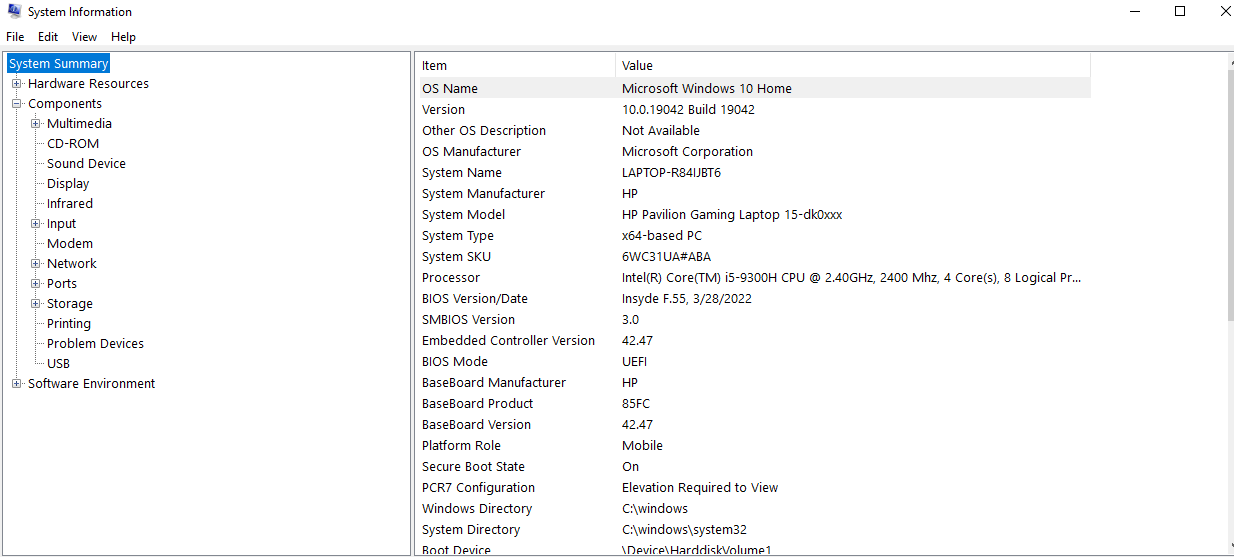Open the File menu
The height and width of the screenshot is (557, 1234).
[15, 37]
